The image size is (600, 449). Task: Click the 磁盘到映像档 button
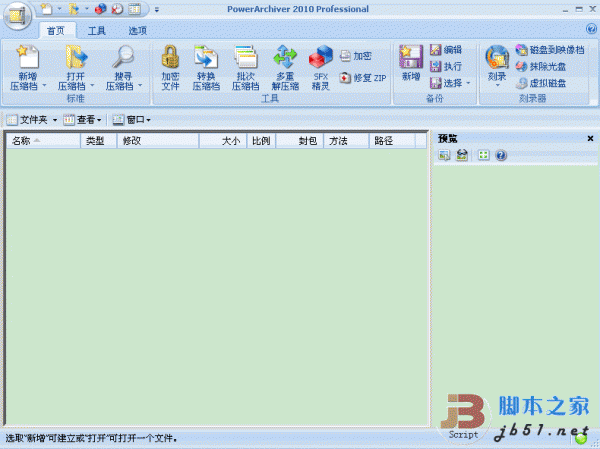click(550, 50)
